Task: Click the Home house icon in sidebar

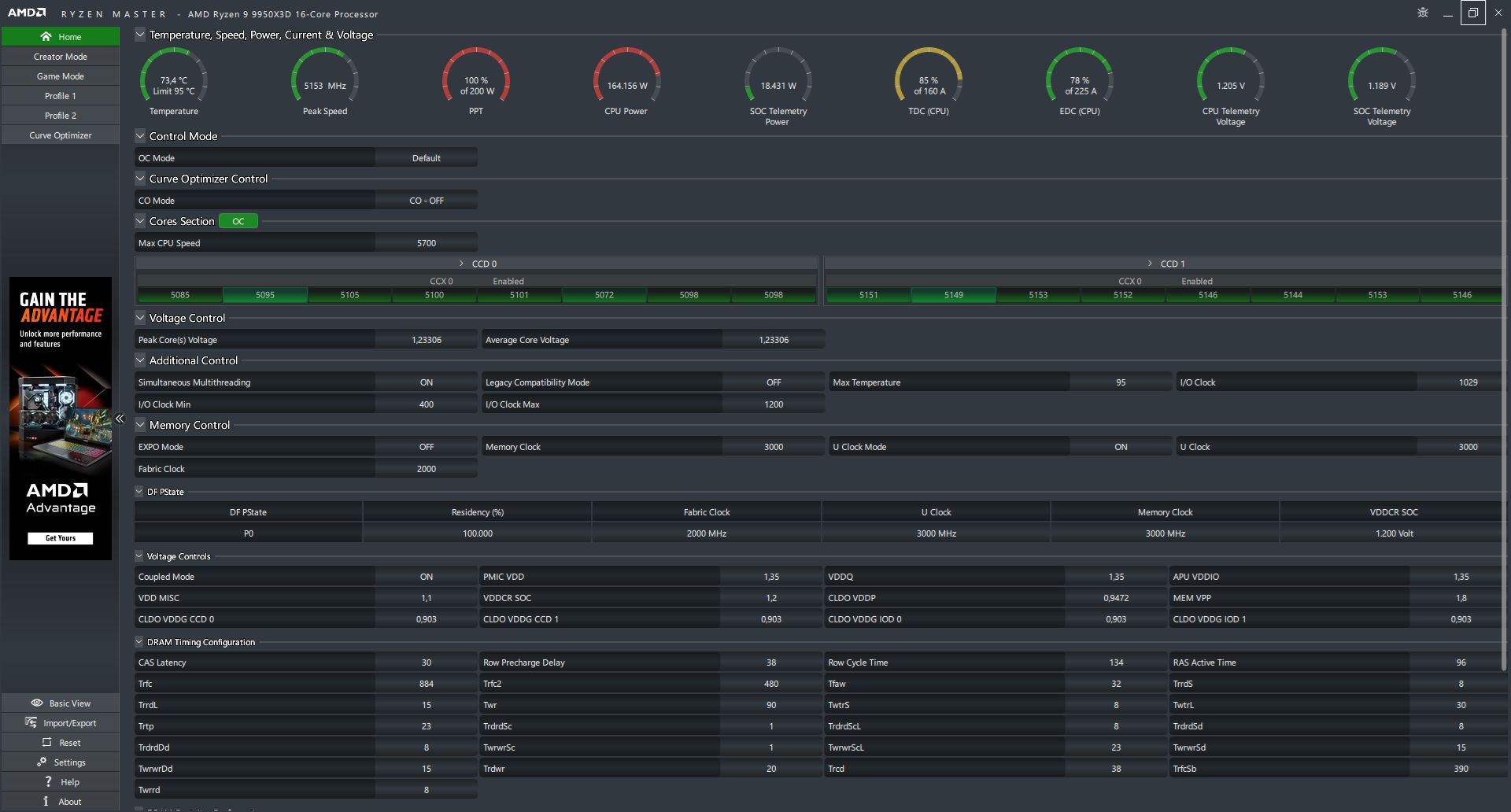Action: pyautogui.click(x=46, y=36)
